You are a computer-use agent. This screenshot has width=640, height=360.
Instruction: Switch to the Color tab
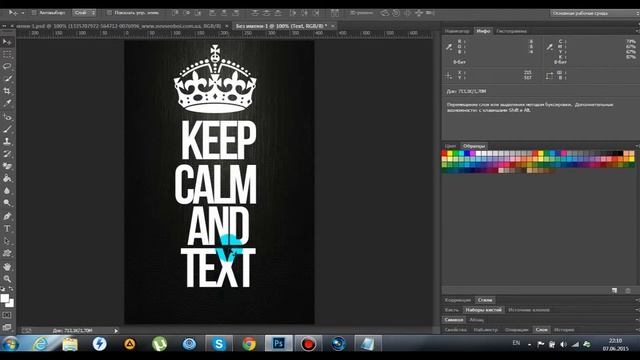point(450,146)
